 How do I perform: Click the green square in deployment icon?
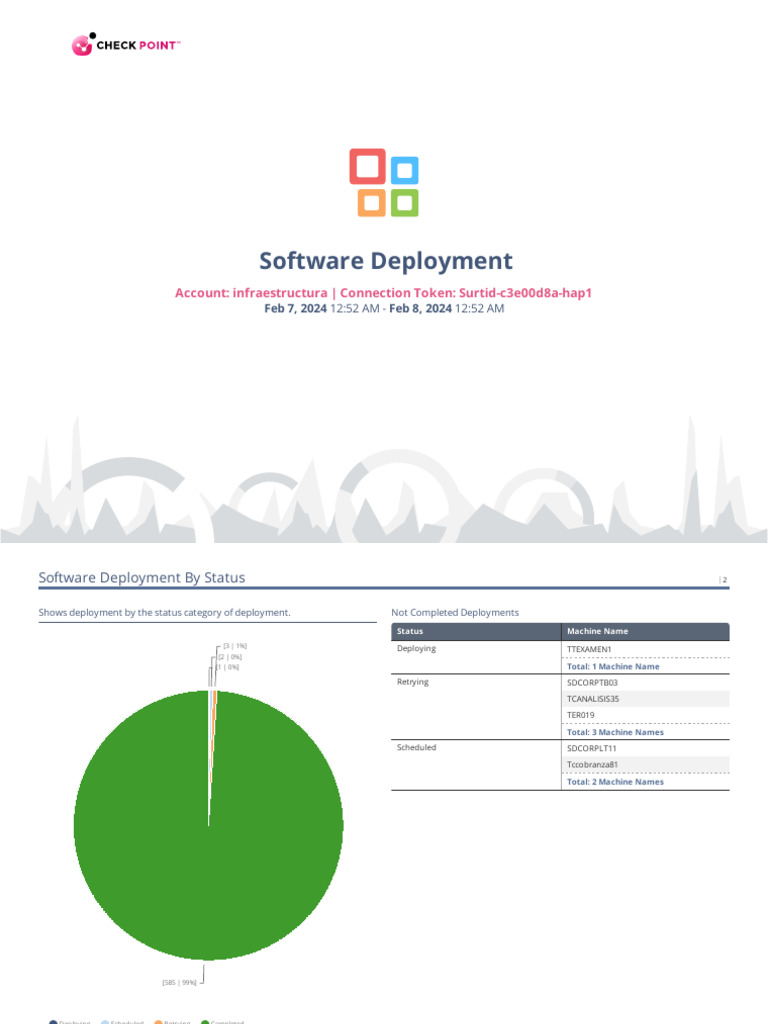(x=404, y=203)
